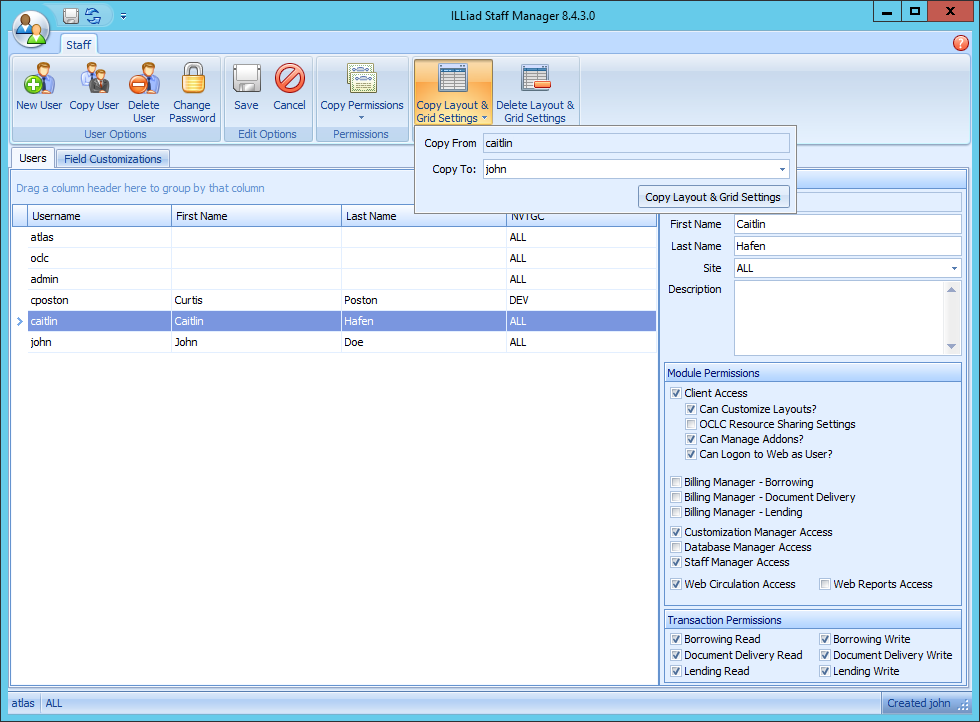Check the Web Reports Access box
The width and height of the screenshot is (980, 722).
pos(824,584)
